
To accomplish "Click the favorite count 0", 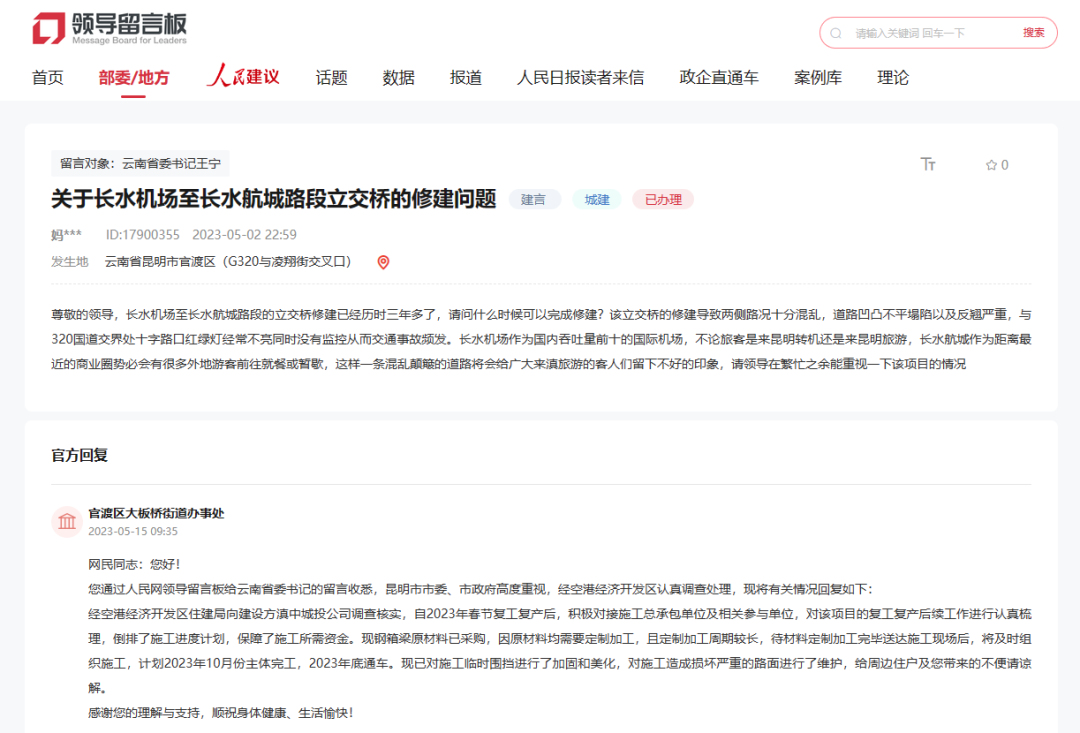I will coord(1005,165).
